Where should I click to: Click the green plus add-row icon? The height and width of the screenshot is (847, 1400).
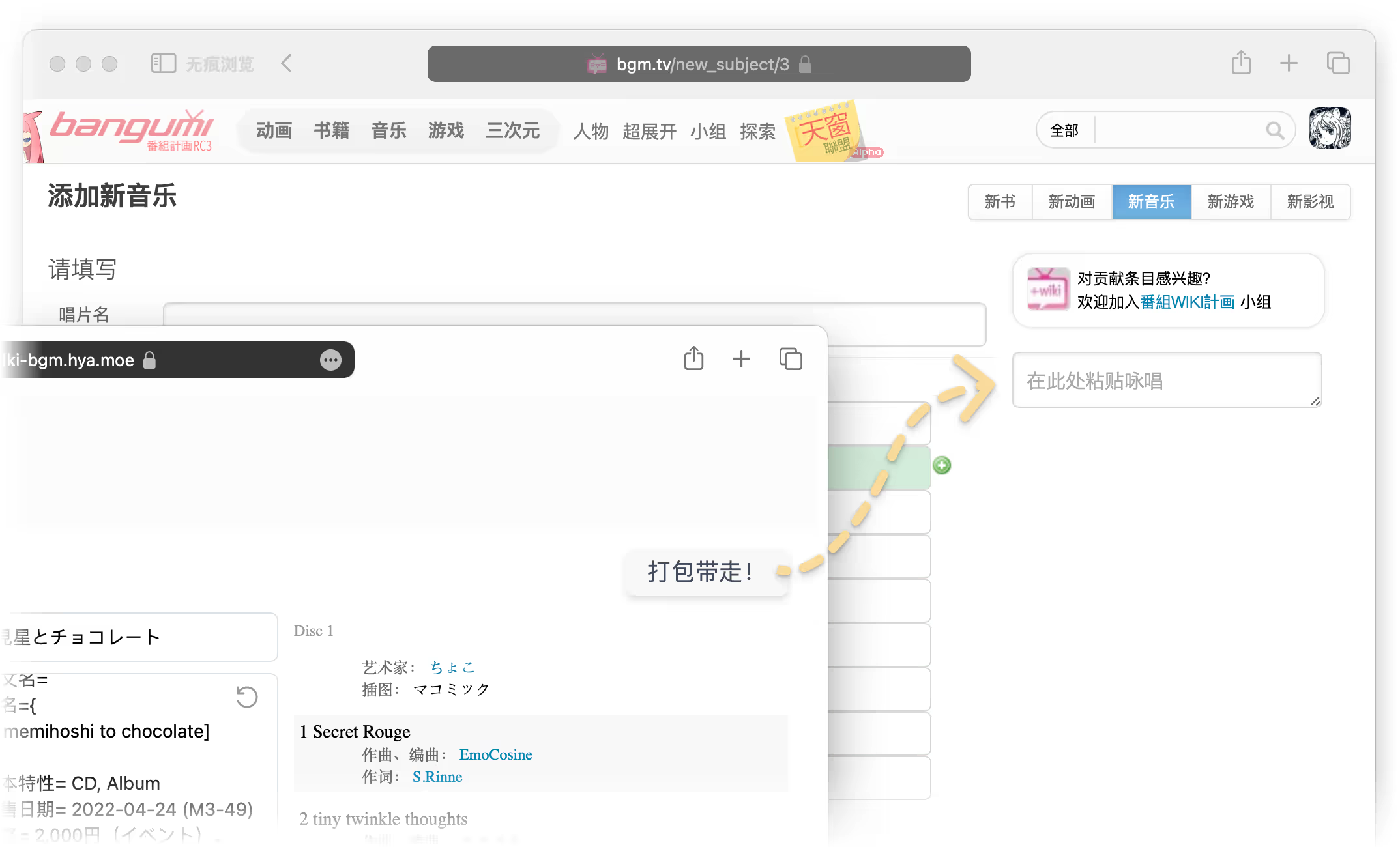pyautogui.click(x=942, y=465)
